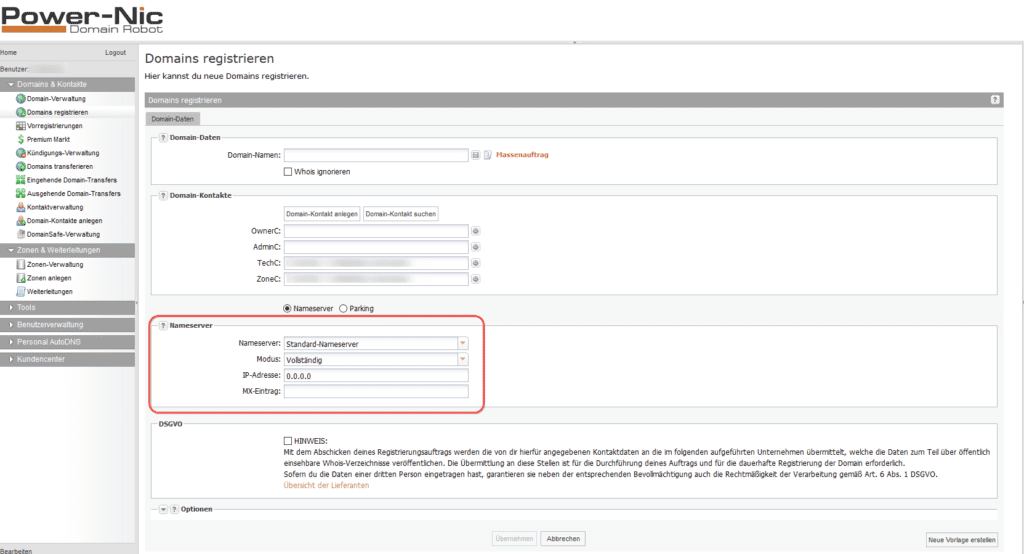1024x554 pixels.
Task: Open the DomainSafe-Verwaltung icon
Action: pyautogui.click(x=21, y=234)
